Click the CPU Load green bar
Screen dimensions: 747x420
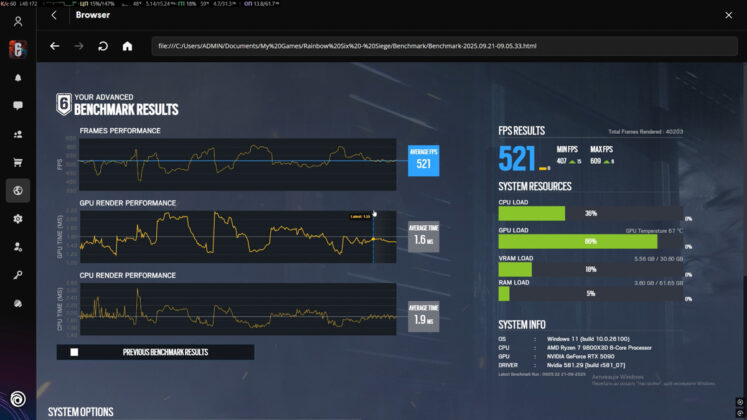click(532, 213)
